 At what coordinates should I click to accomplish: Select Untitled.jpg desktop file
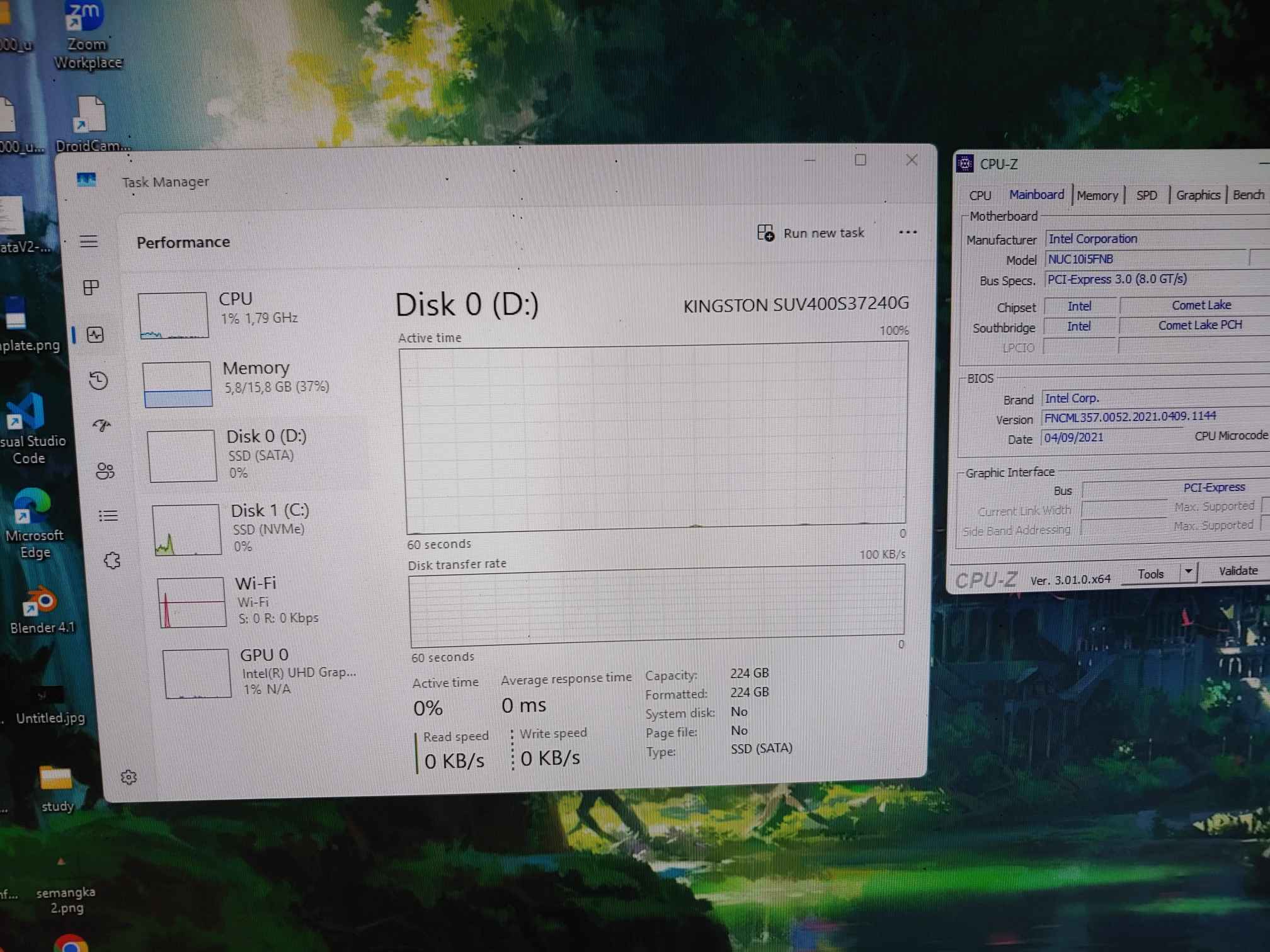pyautogui.click(x=49, y=704)
